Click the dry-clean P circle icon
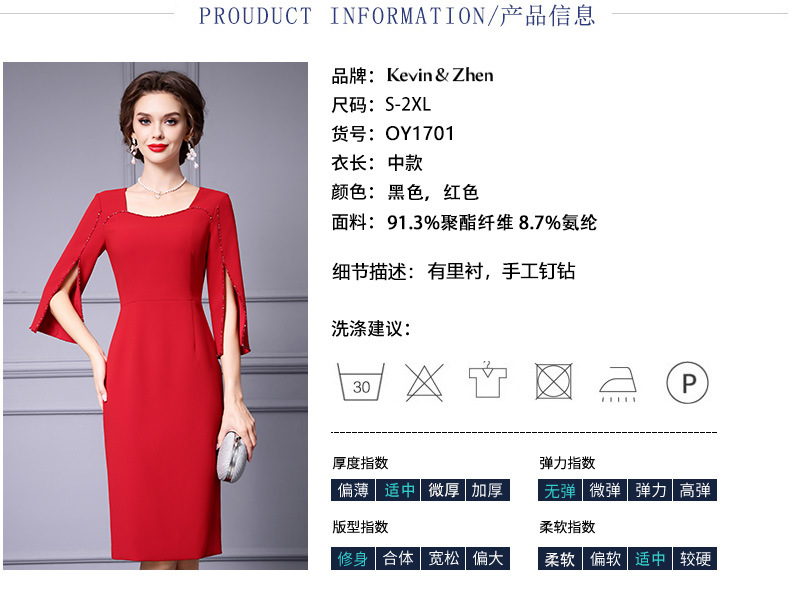Viewport: 790px width, 600px height. pos(687,382)
